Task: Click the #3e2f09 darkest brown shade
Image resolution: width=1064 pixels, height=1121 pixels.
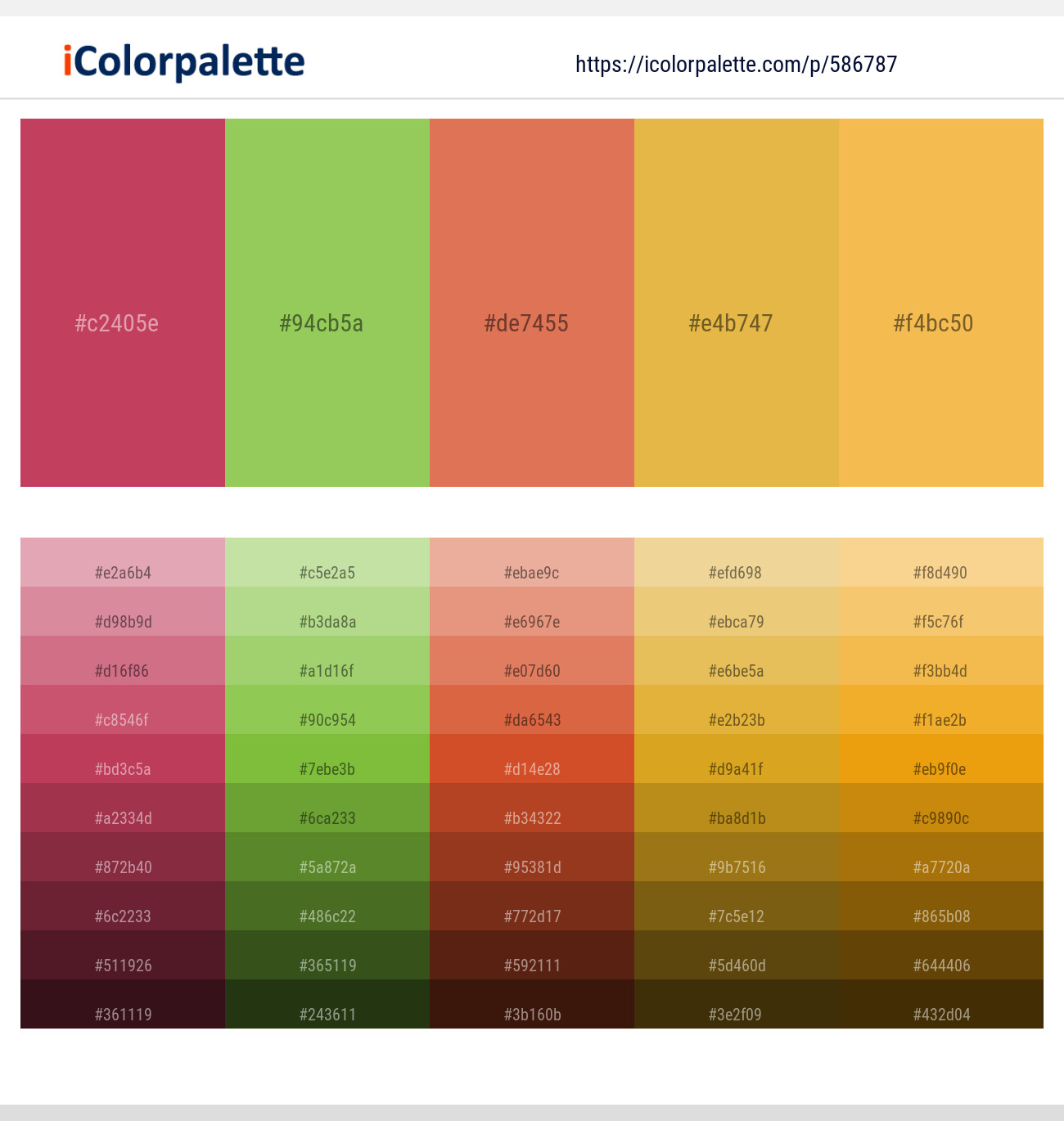Action: 736,1014
